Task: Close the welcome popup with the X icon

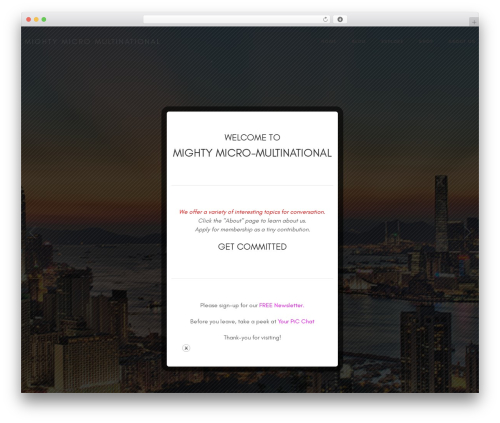Action: pos(186,348)
